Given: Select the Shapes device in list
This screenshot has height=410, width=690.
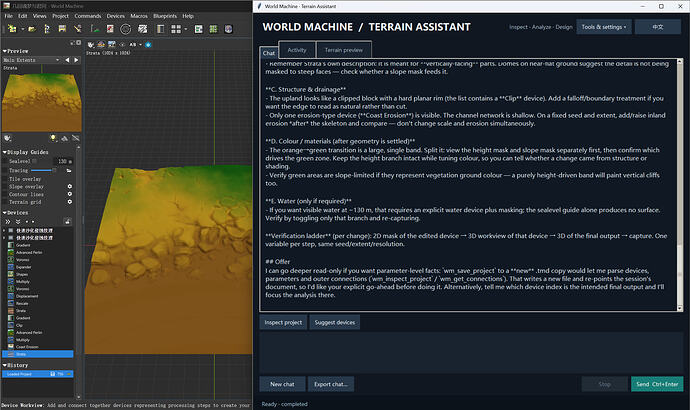Looking at the screenshot, I should point(22,274).
